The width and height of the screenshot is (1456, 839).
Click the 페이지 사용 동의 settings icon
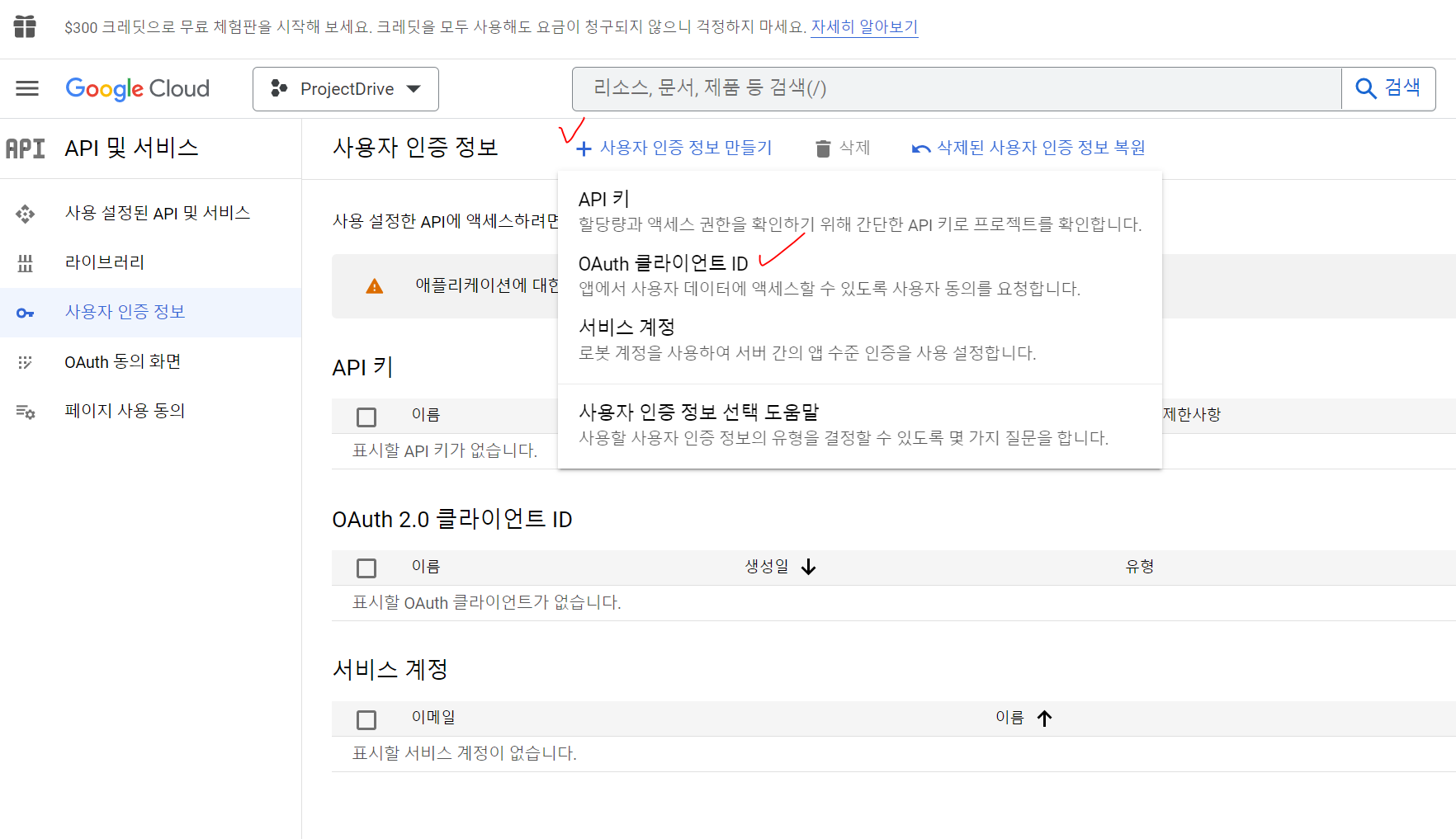[25, 412]
